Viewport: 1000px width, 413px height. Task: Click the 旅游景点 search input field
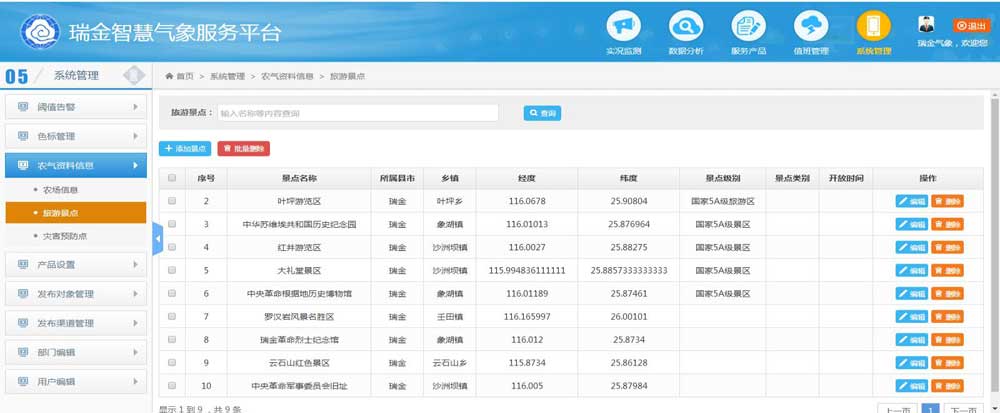tap(358, 113)
